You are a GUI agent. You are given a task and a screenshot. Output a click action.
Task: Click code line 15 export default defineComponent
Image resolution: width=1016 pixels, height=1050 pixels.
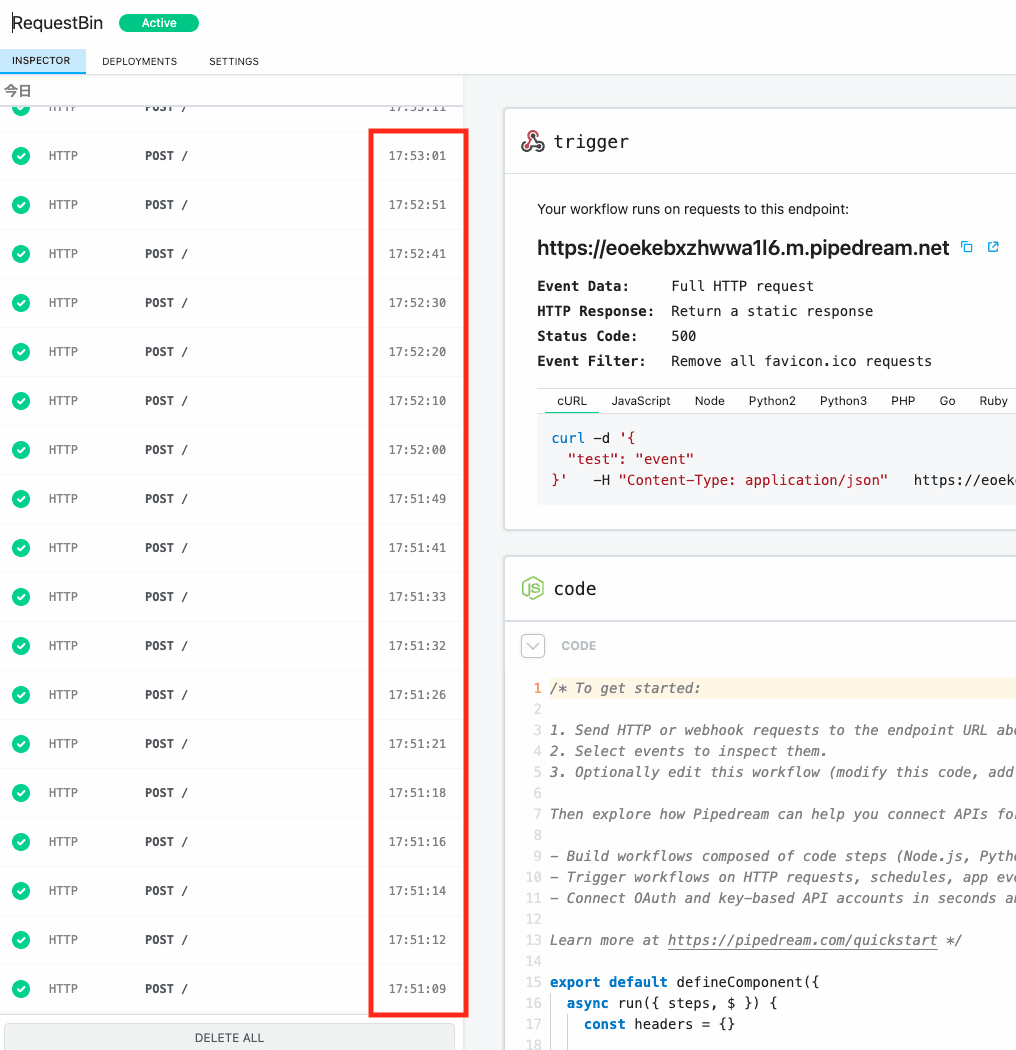click(684, 982)
